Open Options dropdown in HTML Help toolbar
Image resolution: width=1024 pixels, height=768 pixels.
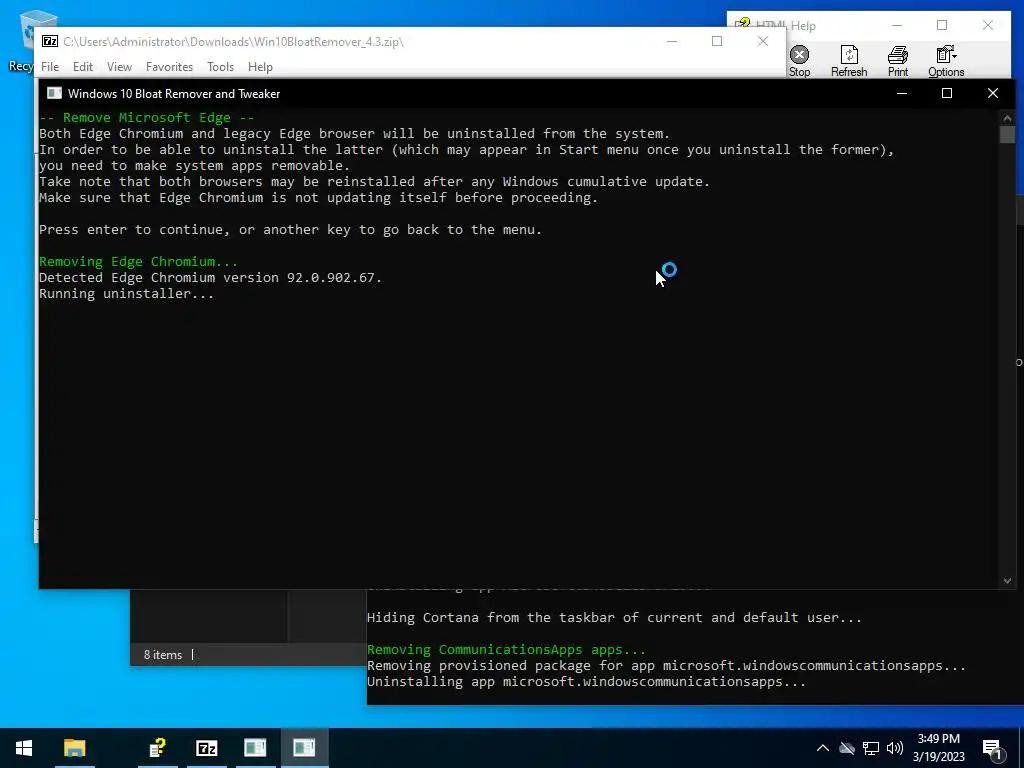pos(946,61)
